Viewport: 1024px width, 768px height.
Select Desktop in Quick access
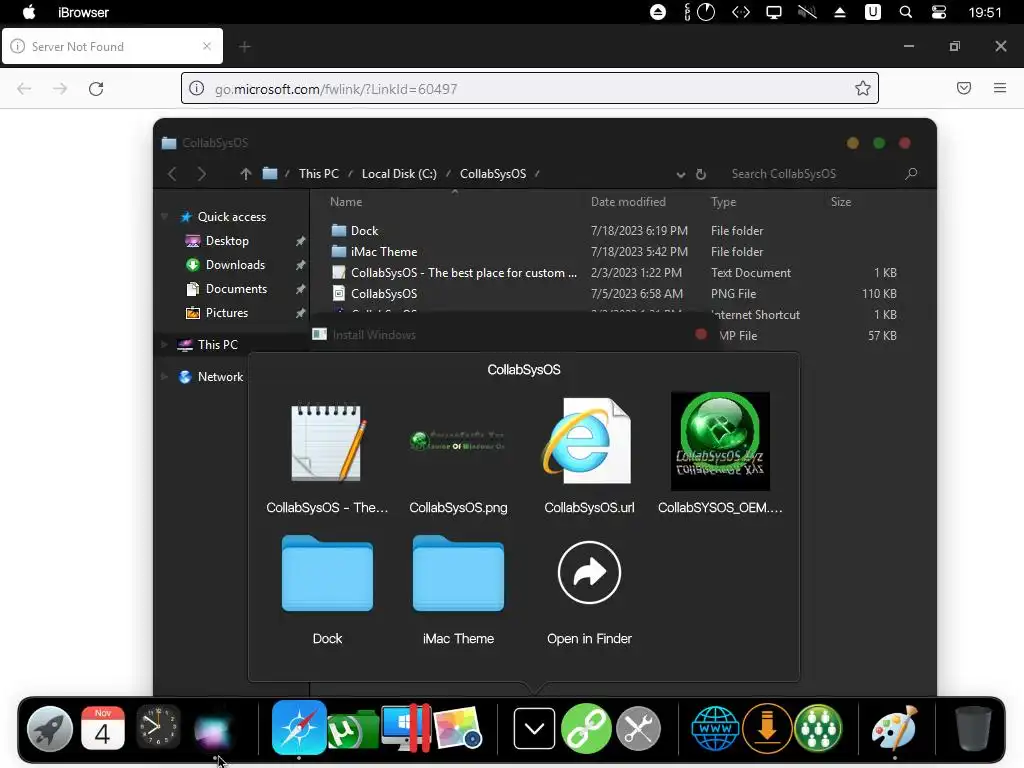coord(227,241)
